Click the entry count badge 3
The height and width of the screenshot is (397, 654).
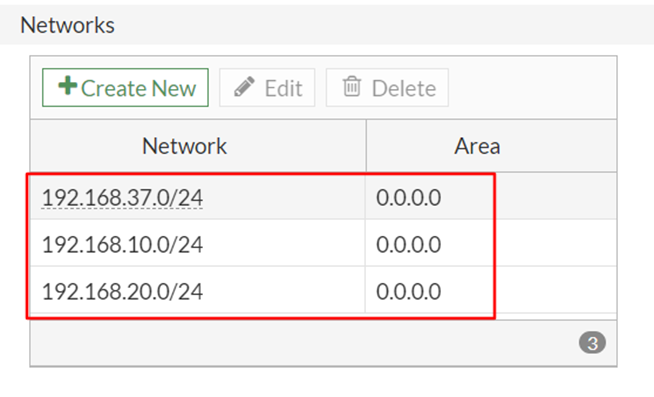(x=592, y=343)
